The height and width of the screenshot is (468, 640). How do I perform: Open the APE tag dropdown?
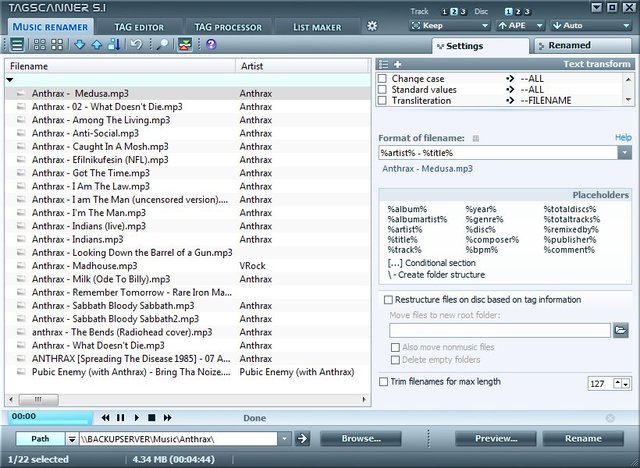520,26
